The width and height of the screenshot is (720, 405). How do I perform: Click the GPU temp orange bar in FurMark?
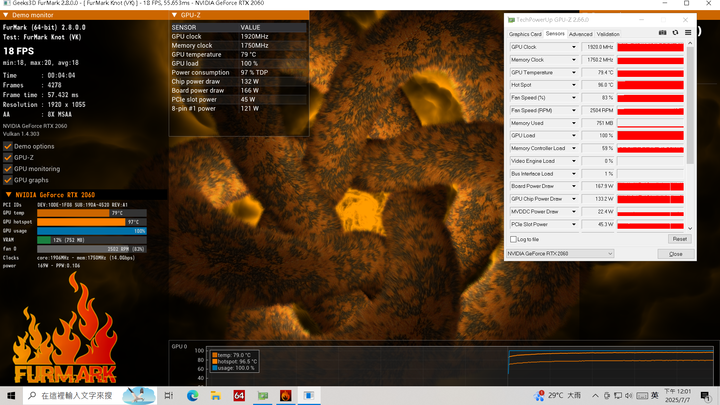[x=73, y=213]
